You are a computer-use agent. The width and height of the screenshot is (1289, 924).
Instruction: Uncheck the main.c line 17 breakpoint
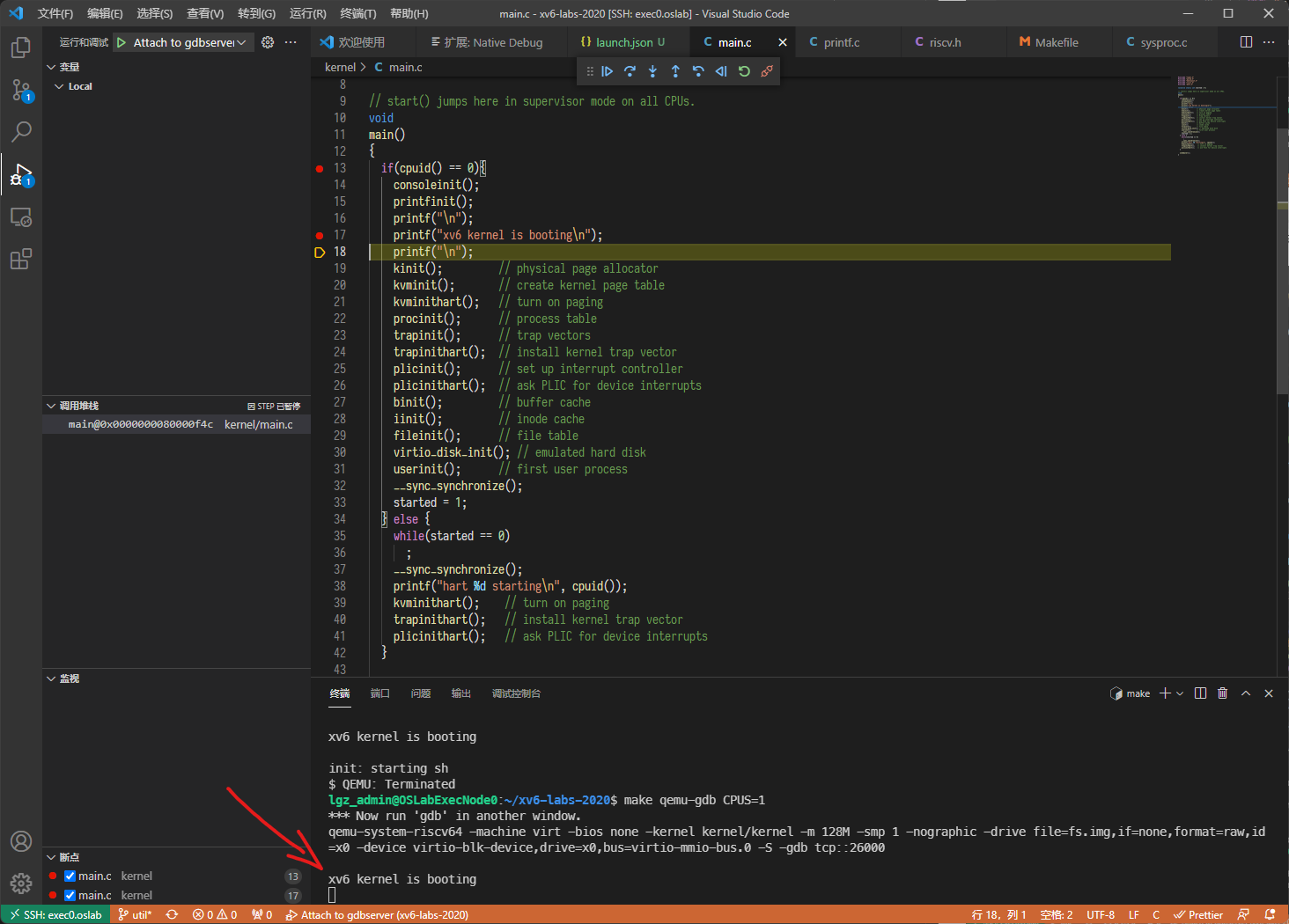[x=70, y=895]
